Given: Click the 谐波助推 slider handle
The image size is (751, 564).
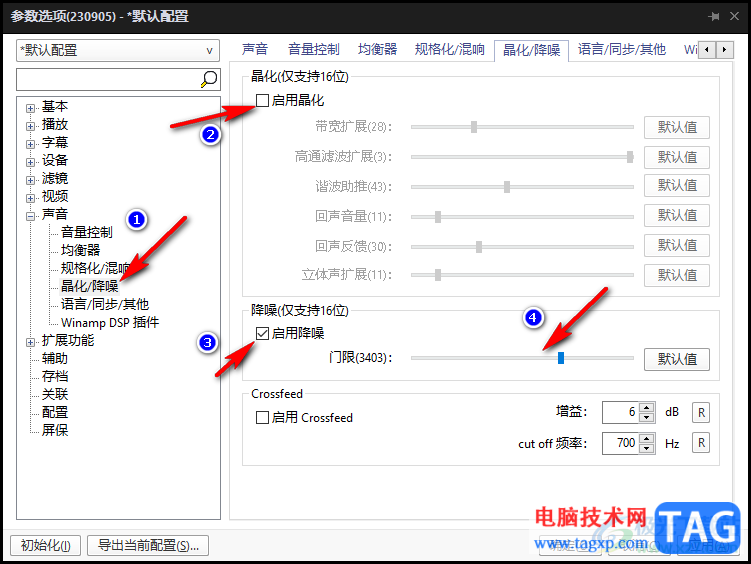Looking at the screenshot, I should pos(507,187).
